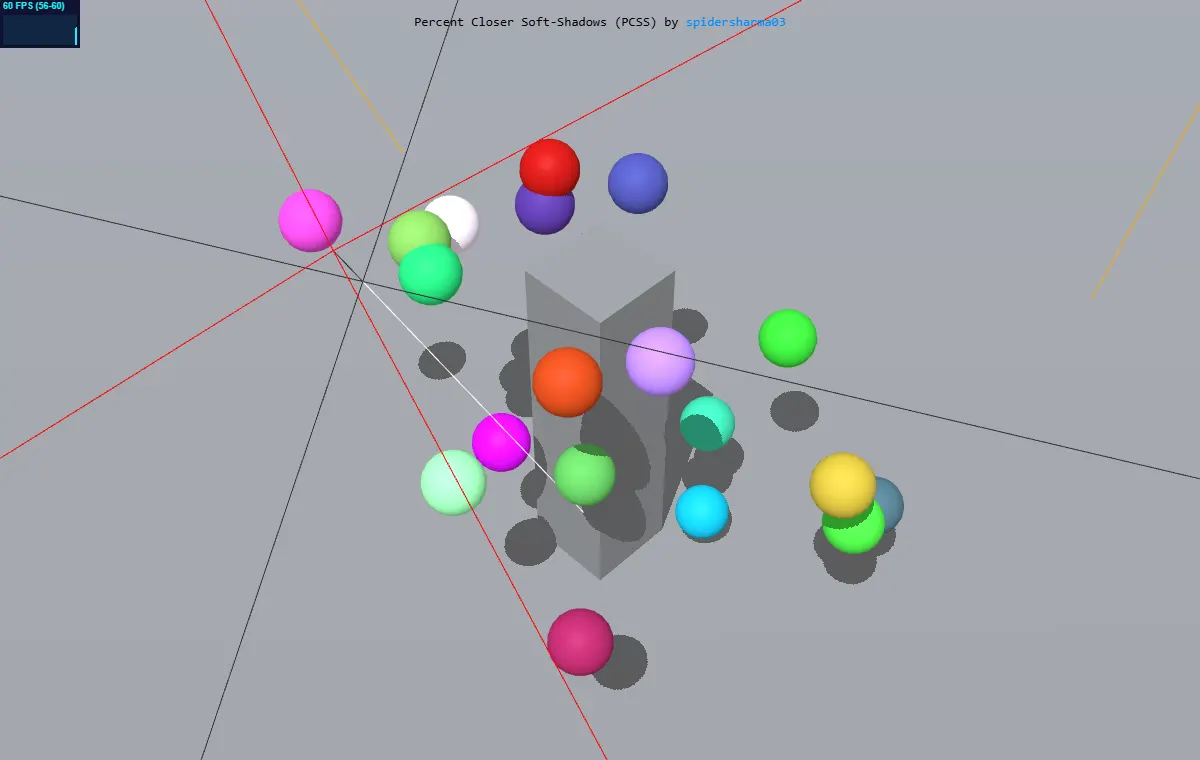This screenshot has width=1200, height=760.
Task: Select the yellow sphere
Action: click(x=843, y=485)
